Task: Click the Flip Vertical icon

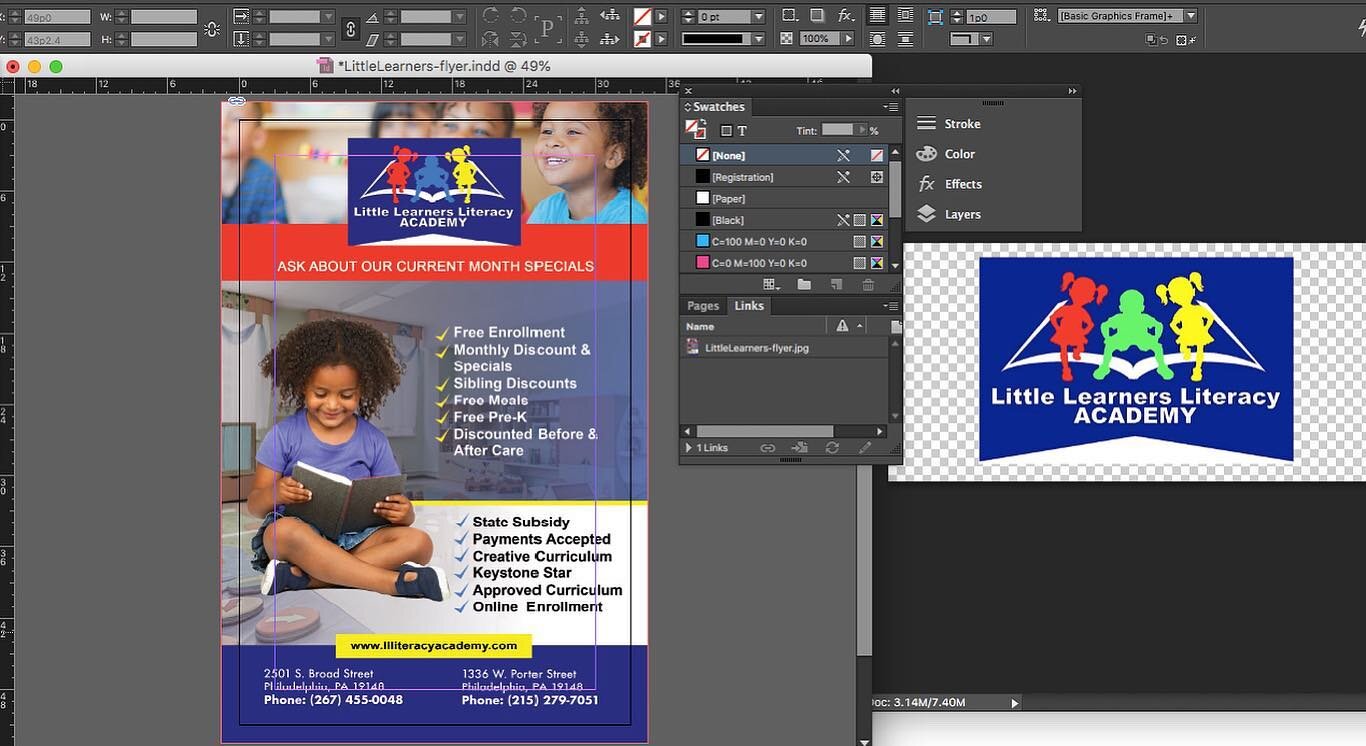Action: coord(518,40)
